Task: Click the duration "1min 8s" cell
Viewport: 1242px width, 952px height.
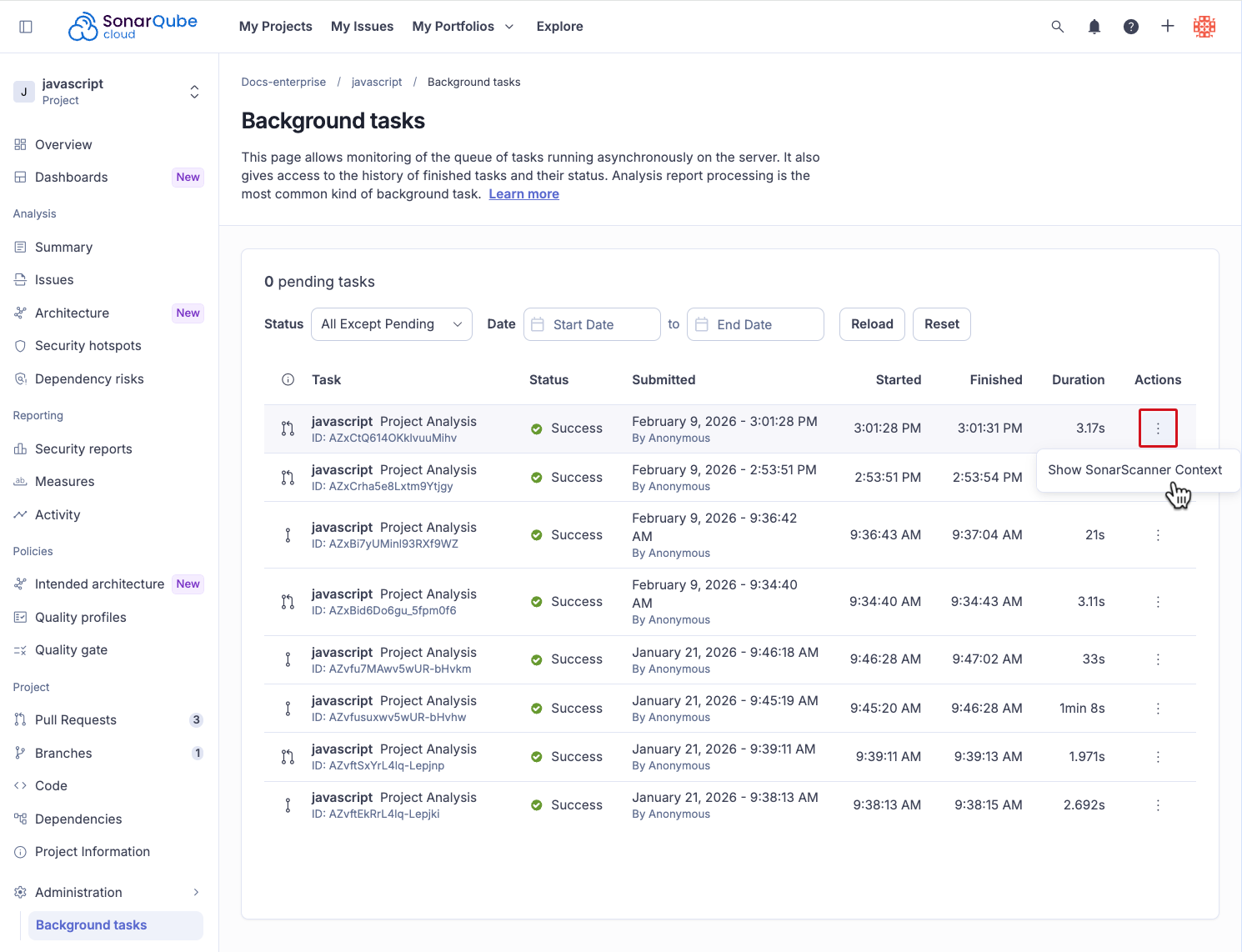Action: coord(1082,709)
